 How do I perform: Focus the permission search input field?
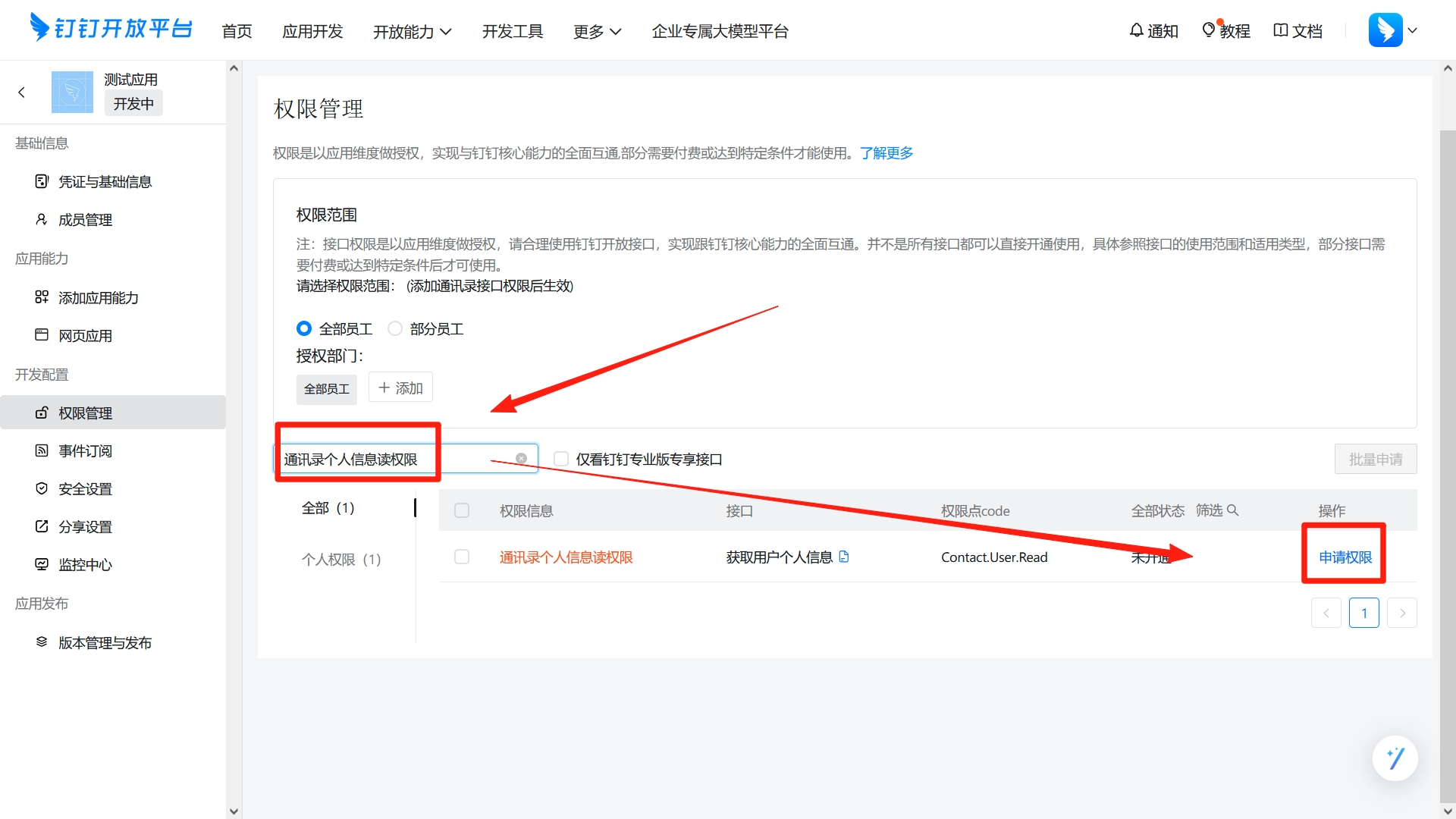(x=406, y=459)
